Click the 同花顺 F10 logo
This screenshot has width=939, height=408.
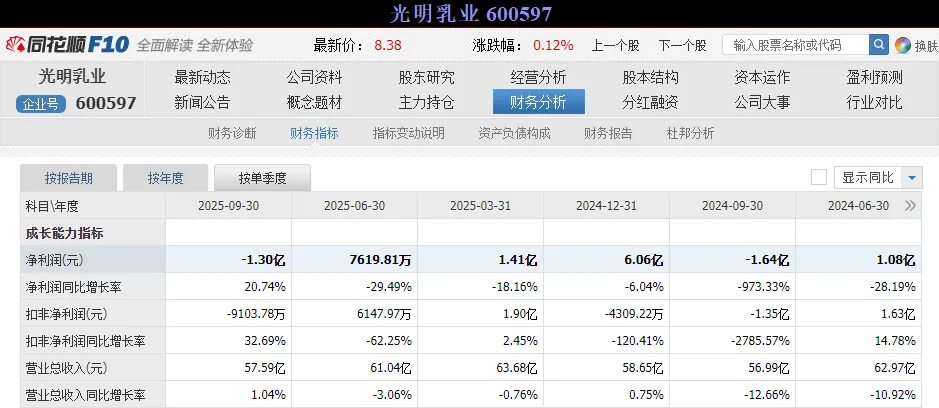[x=67, y=45]
